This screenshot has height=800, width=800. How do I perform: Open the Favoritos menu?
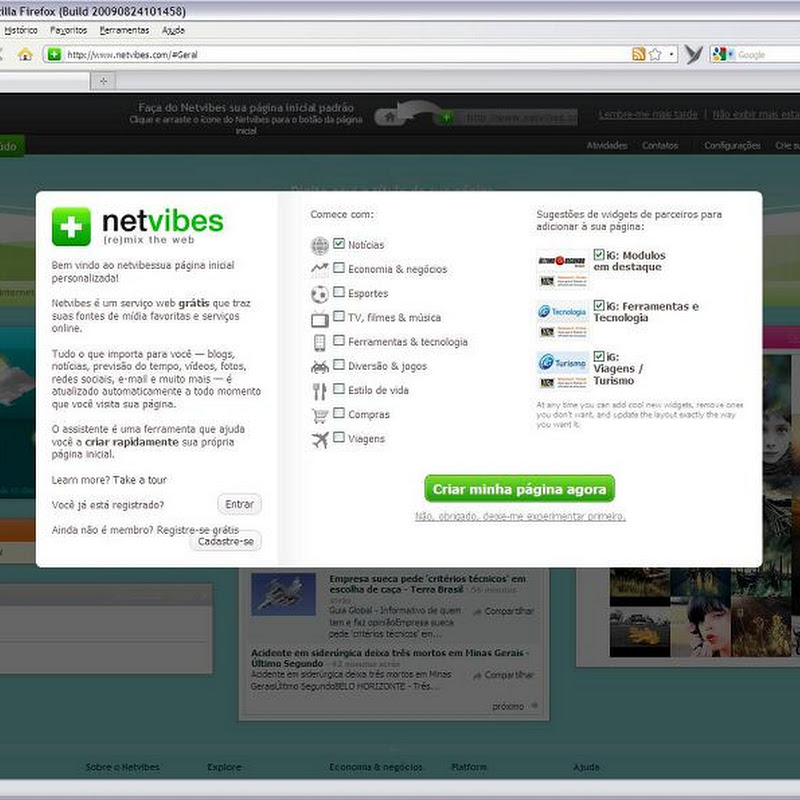click(x=69, y=31)
